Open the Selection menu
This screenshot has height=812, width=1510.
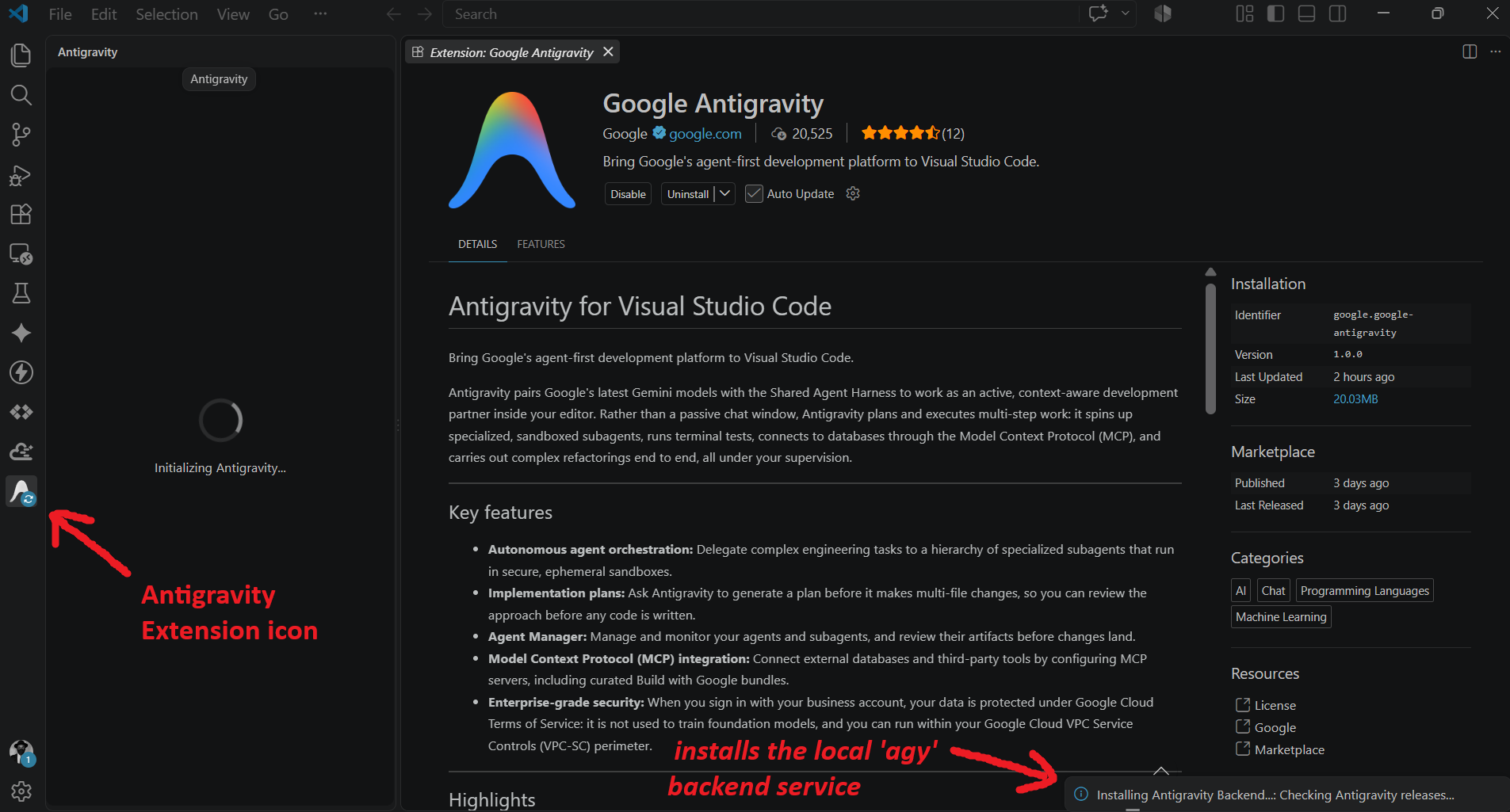pos(166,14)
